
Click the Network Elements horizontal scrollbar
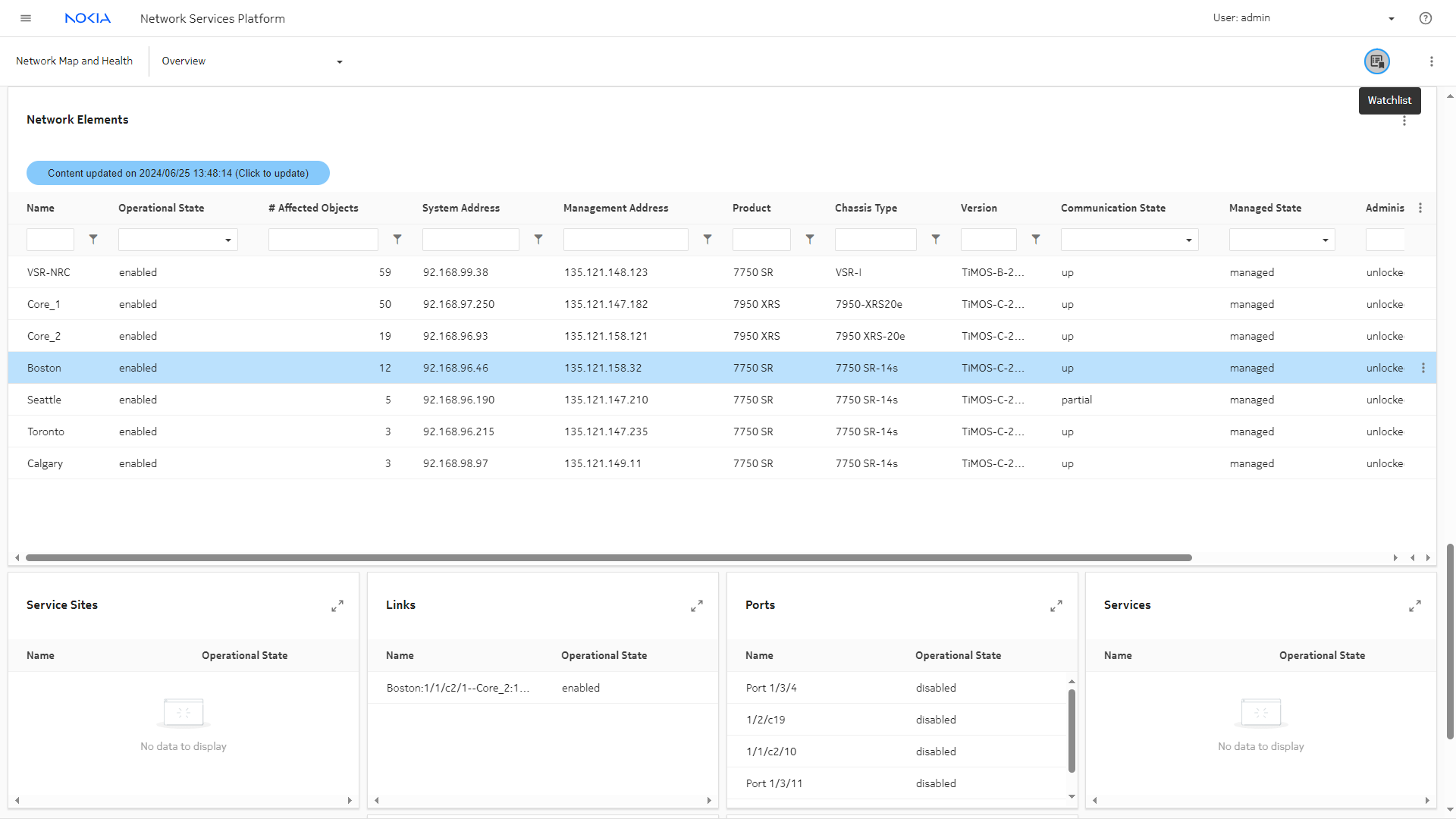pyautogui.click(x=608, y=557)
